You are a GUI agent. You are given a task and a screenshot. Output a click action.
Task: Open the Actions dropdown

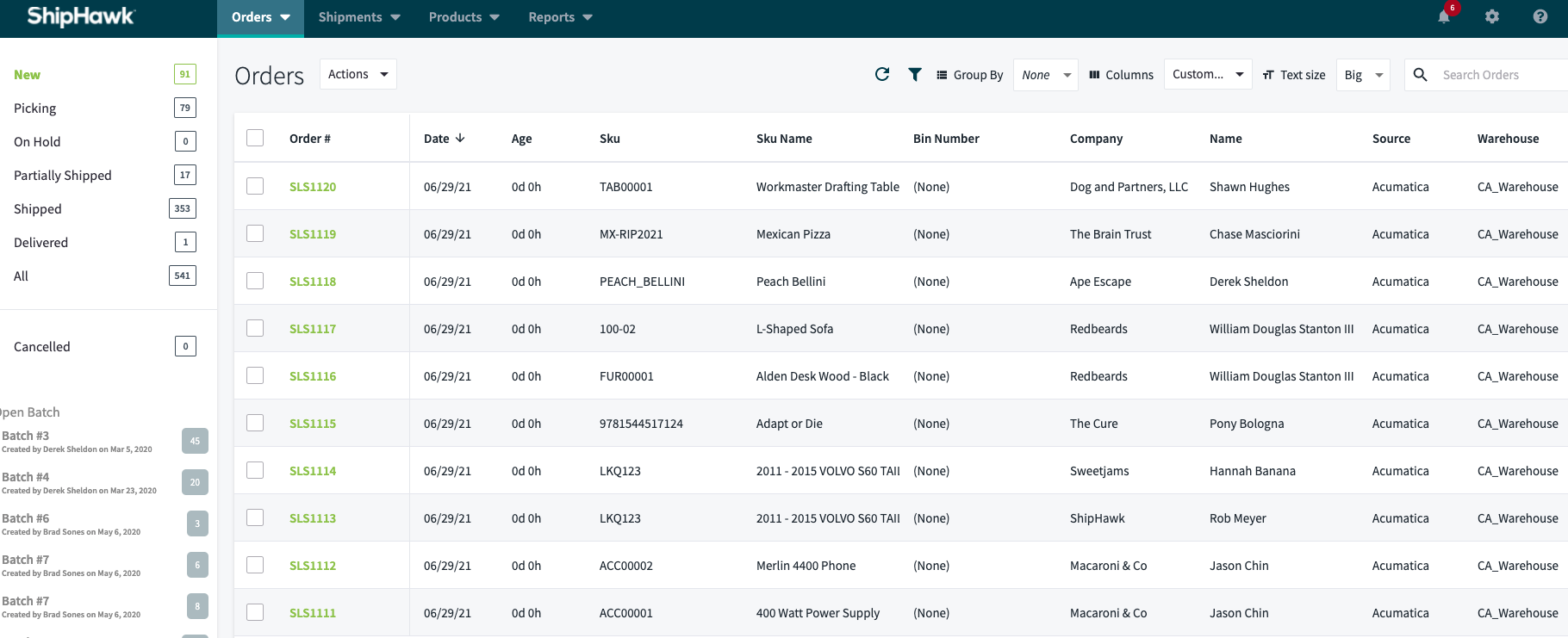pyautogui.click(x=358, y=74)
